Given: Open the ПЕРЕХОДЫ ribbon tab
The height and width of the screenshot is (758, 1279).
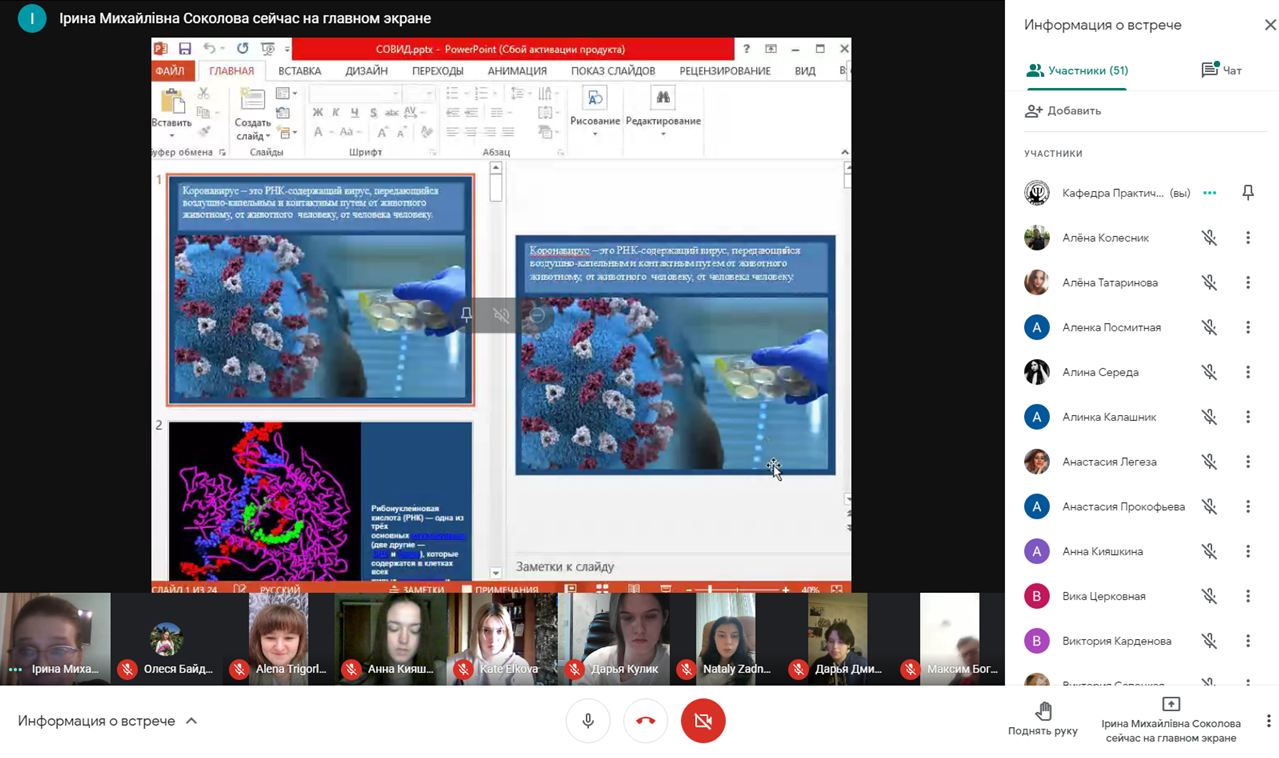Looking at the screenshot, I should point(438,71).
